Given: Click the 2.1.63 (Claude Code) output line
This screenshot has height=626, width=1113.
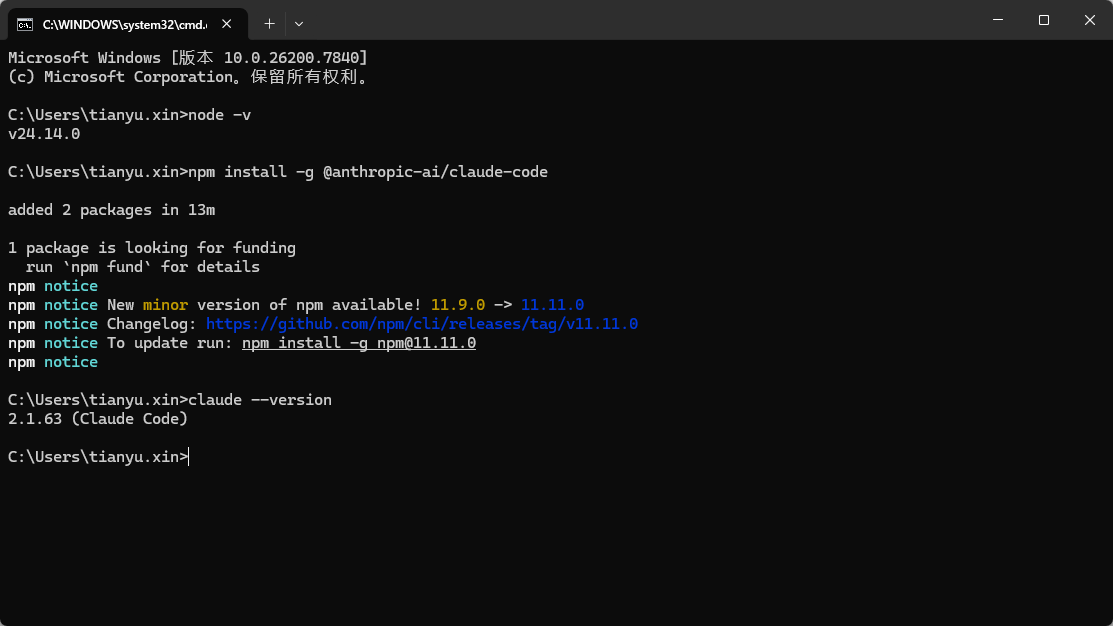Looking at the screenshot, I should (x=98, y=419).
